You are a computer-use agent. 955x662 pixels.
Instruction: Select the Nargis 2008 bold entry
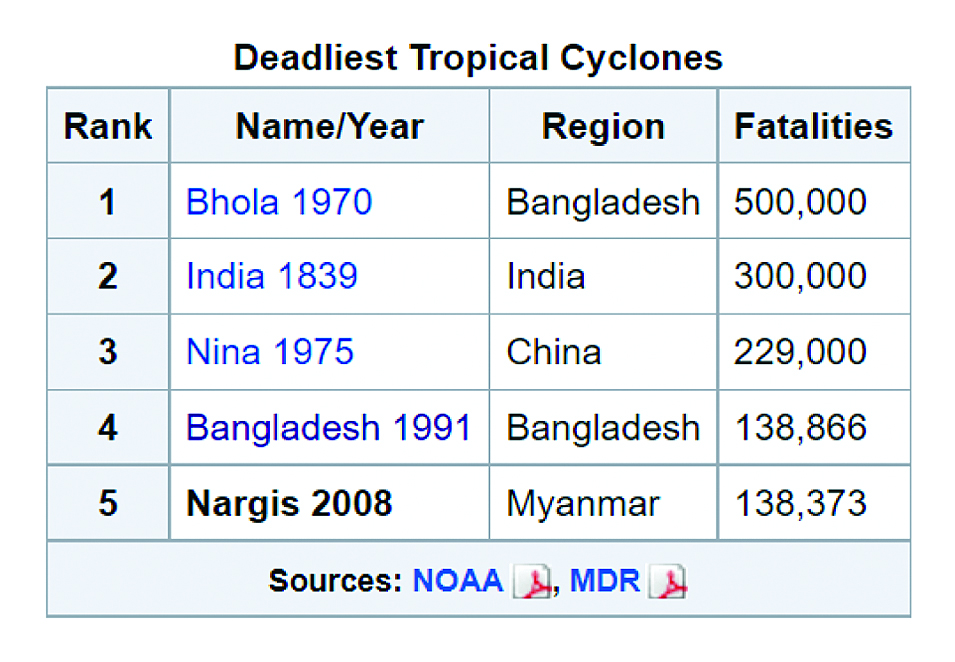[x=289, y=503]
